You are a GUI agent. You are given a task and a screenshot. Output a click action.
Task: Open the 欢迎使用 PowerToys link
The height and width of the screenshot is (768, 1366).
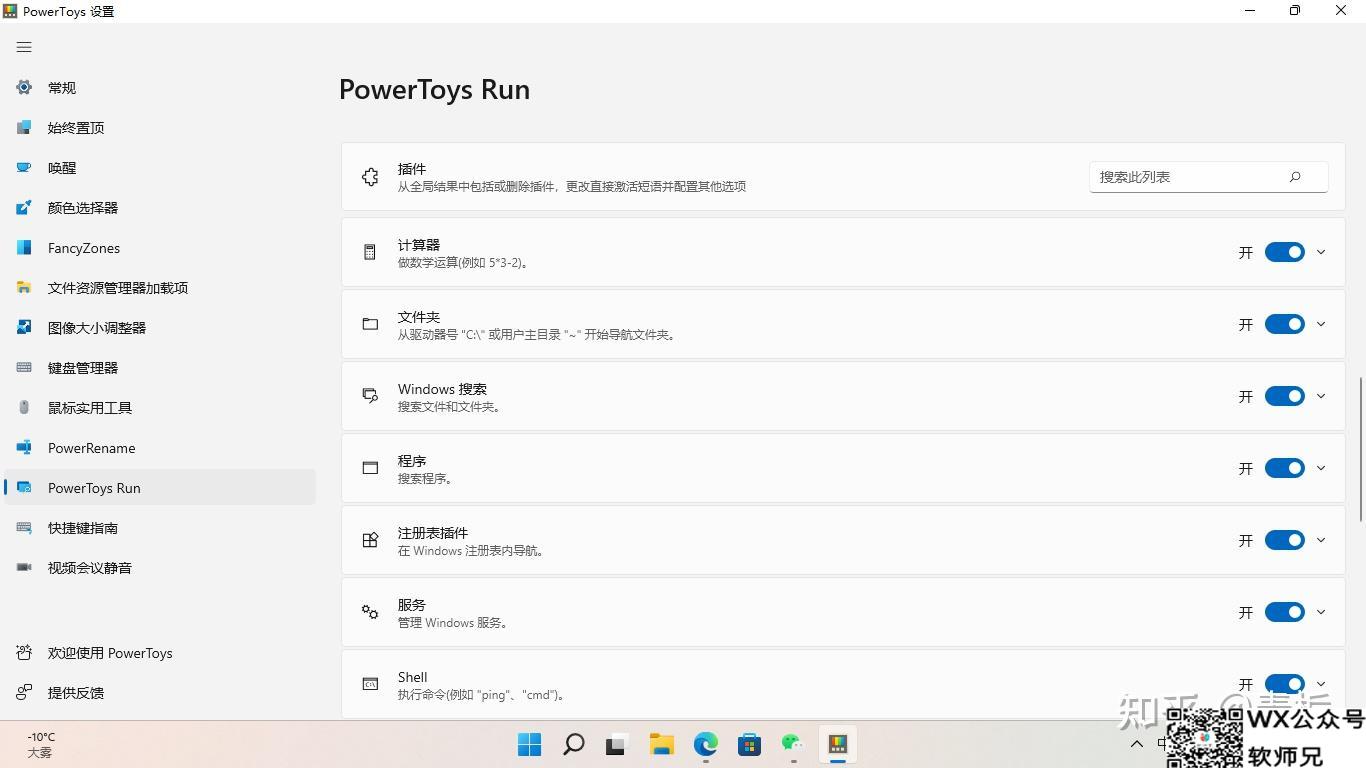[x=160, y=653]
